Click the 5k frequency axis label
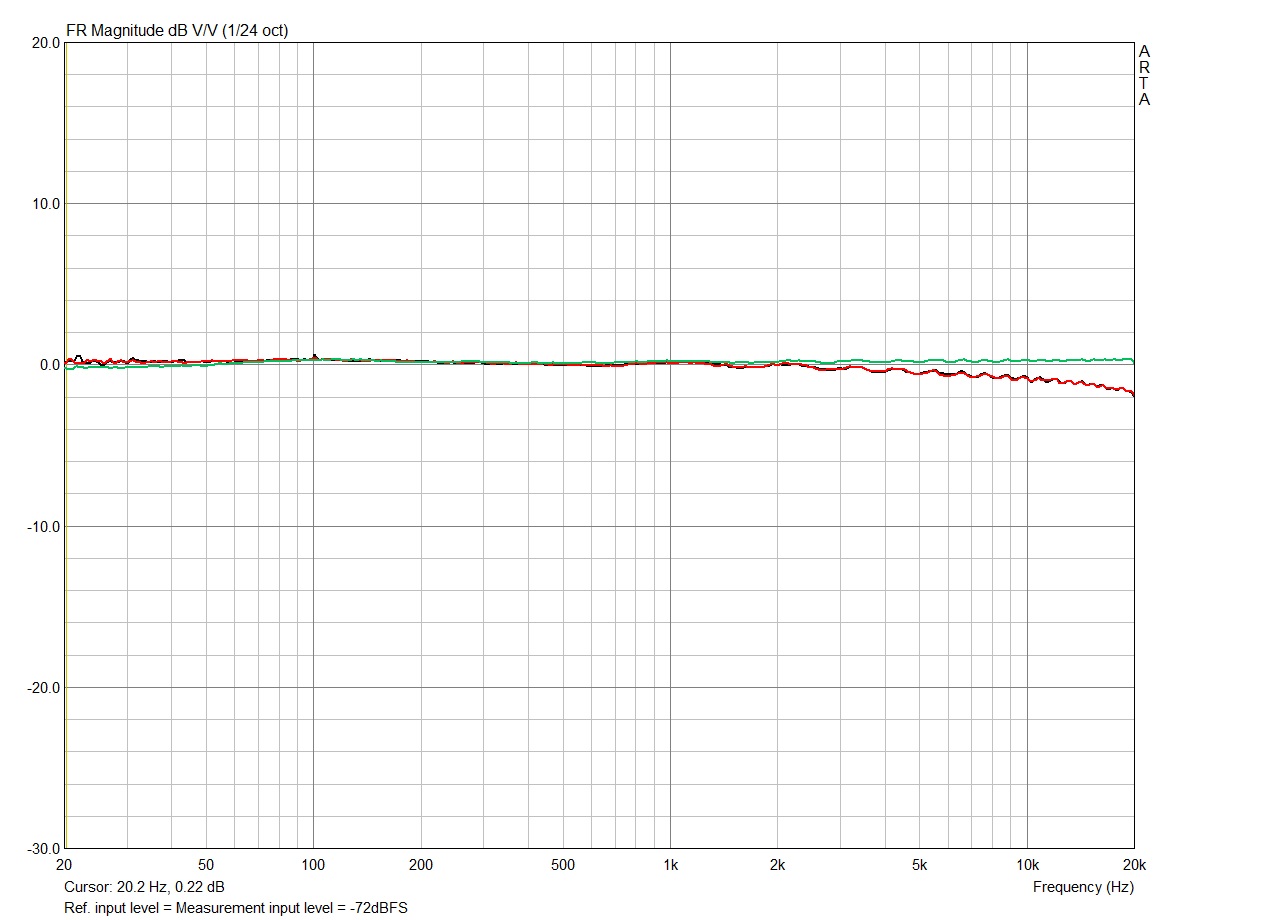 (x=920, y=865)
